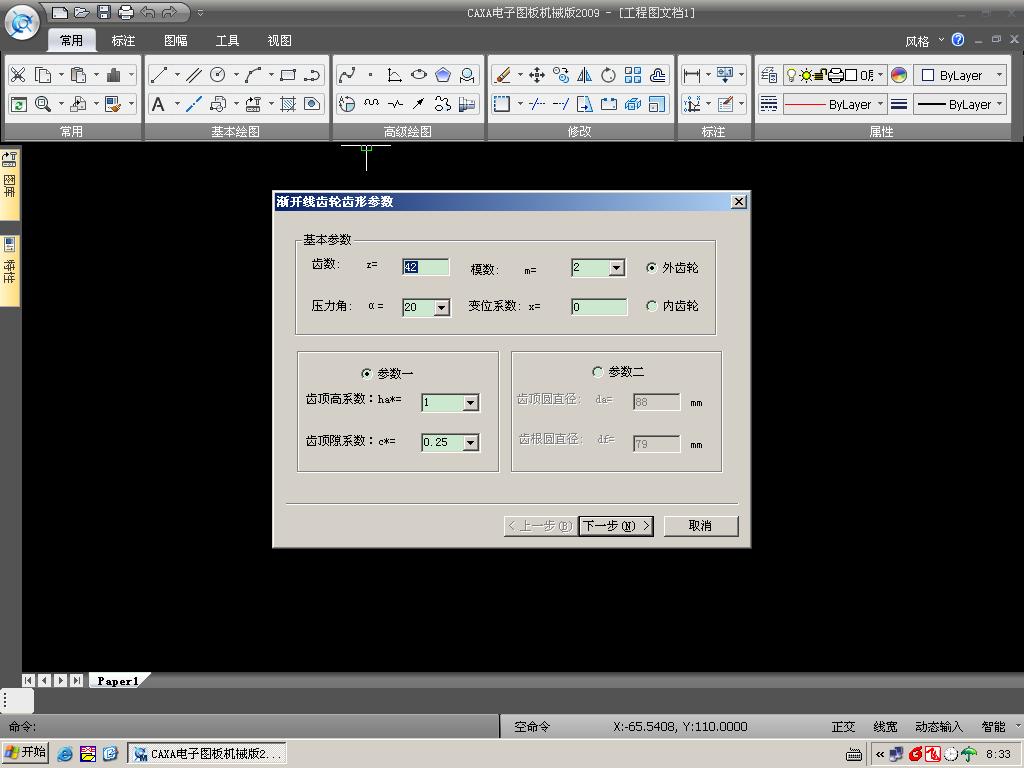Open the 图库 side panel tab
The height and width of the screenshot is (768, 1024).
[10, 184]
